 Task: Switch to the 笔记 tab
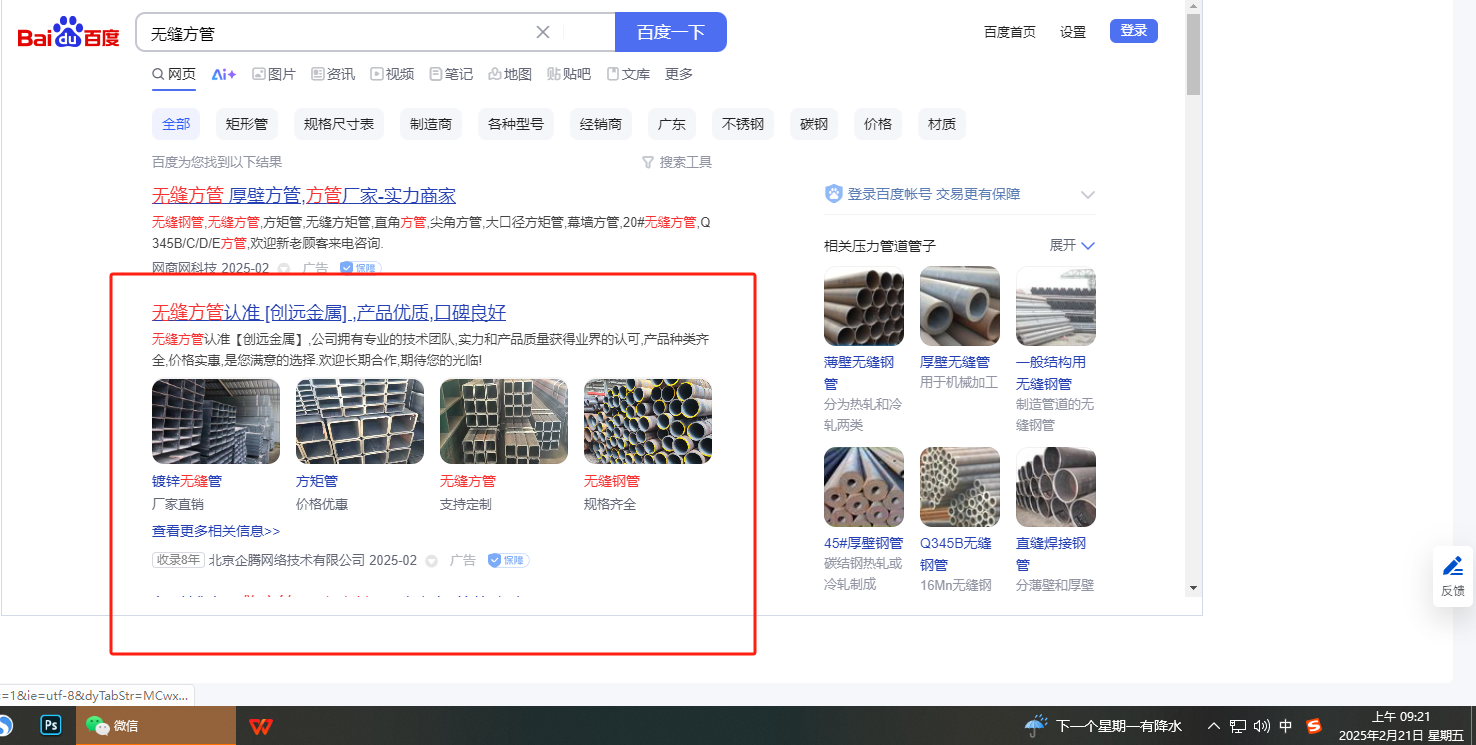[x=451, y=74]
